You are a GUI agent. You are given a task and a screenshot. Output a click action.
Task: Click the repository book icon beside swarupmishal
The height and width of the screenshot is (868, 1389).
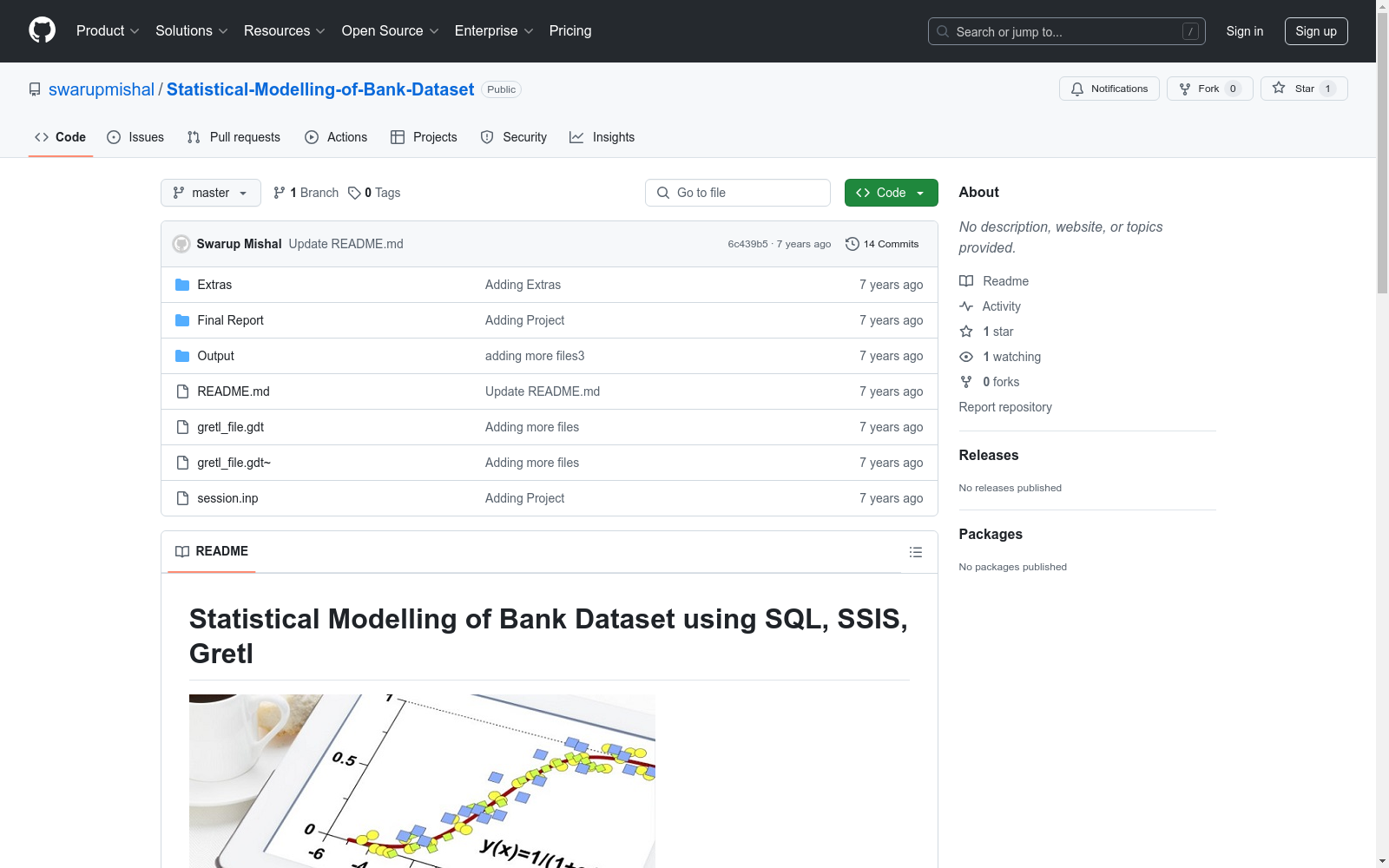pyautogui.click(x=35, y=89)
